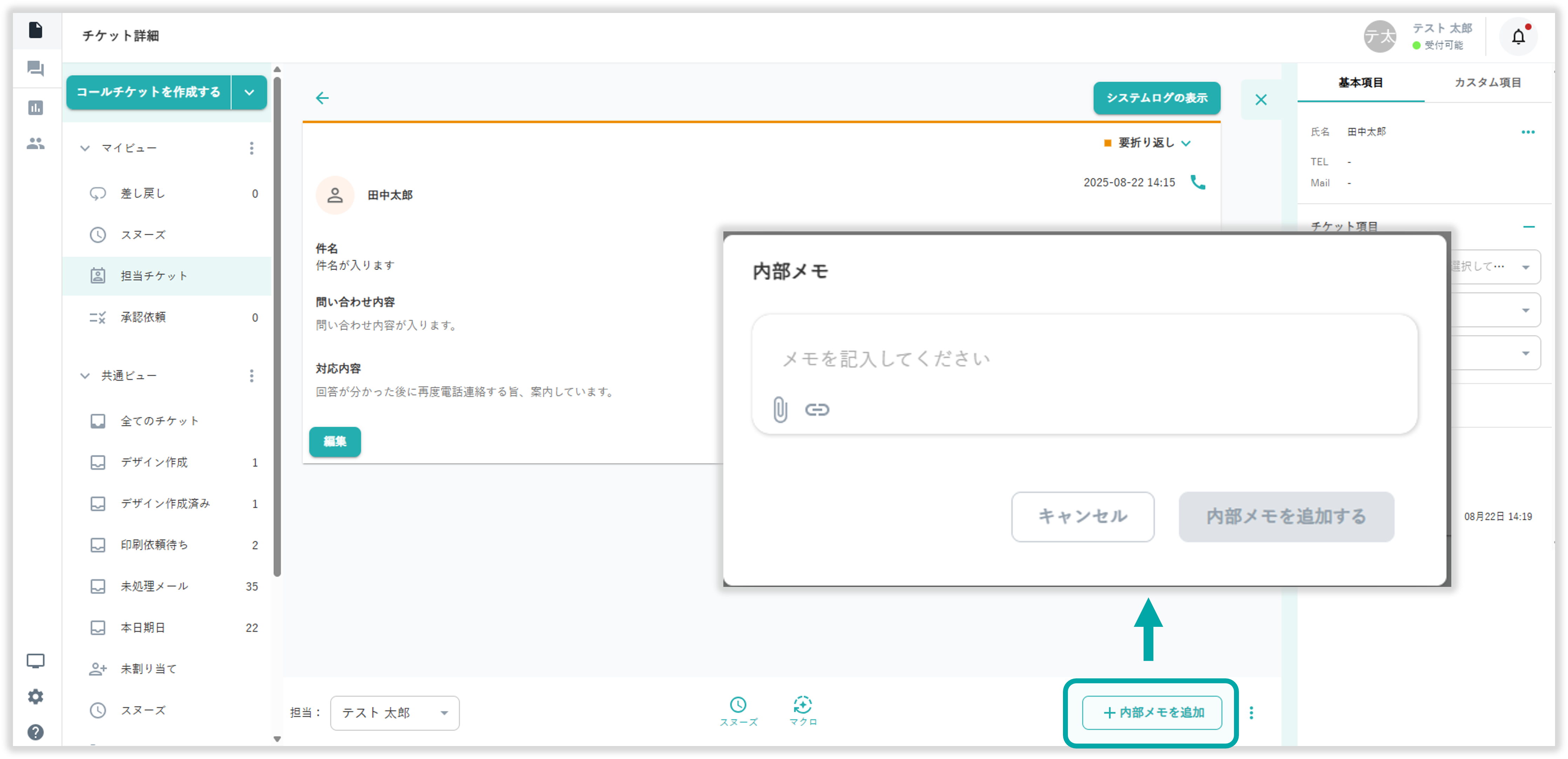Click the back arrow on ticket detail
Screen dimensions: 1568x759
[x=322, y=98]
